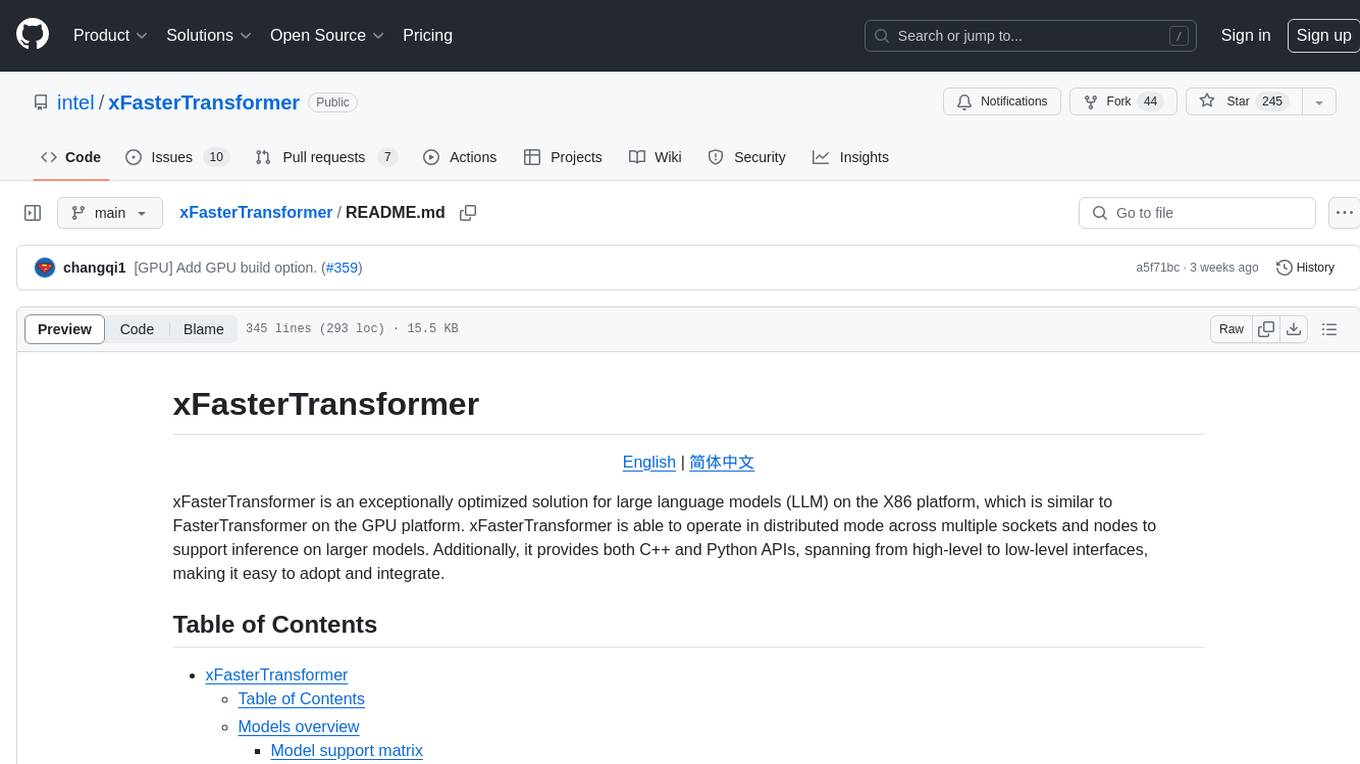Switch to the Issues tab

[x=177, y=157]
